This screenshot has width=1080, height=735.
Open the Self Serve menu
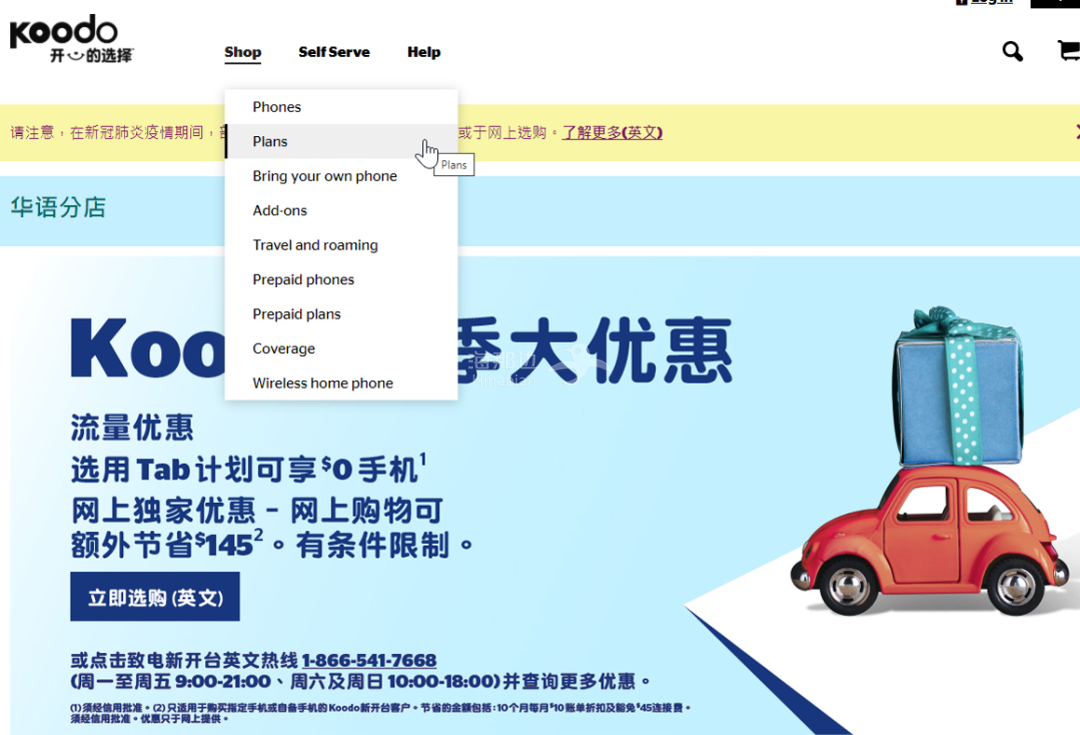click(334, 52)
